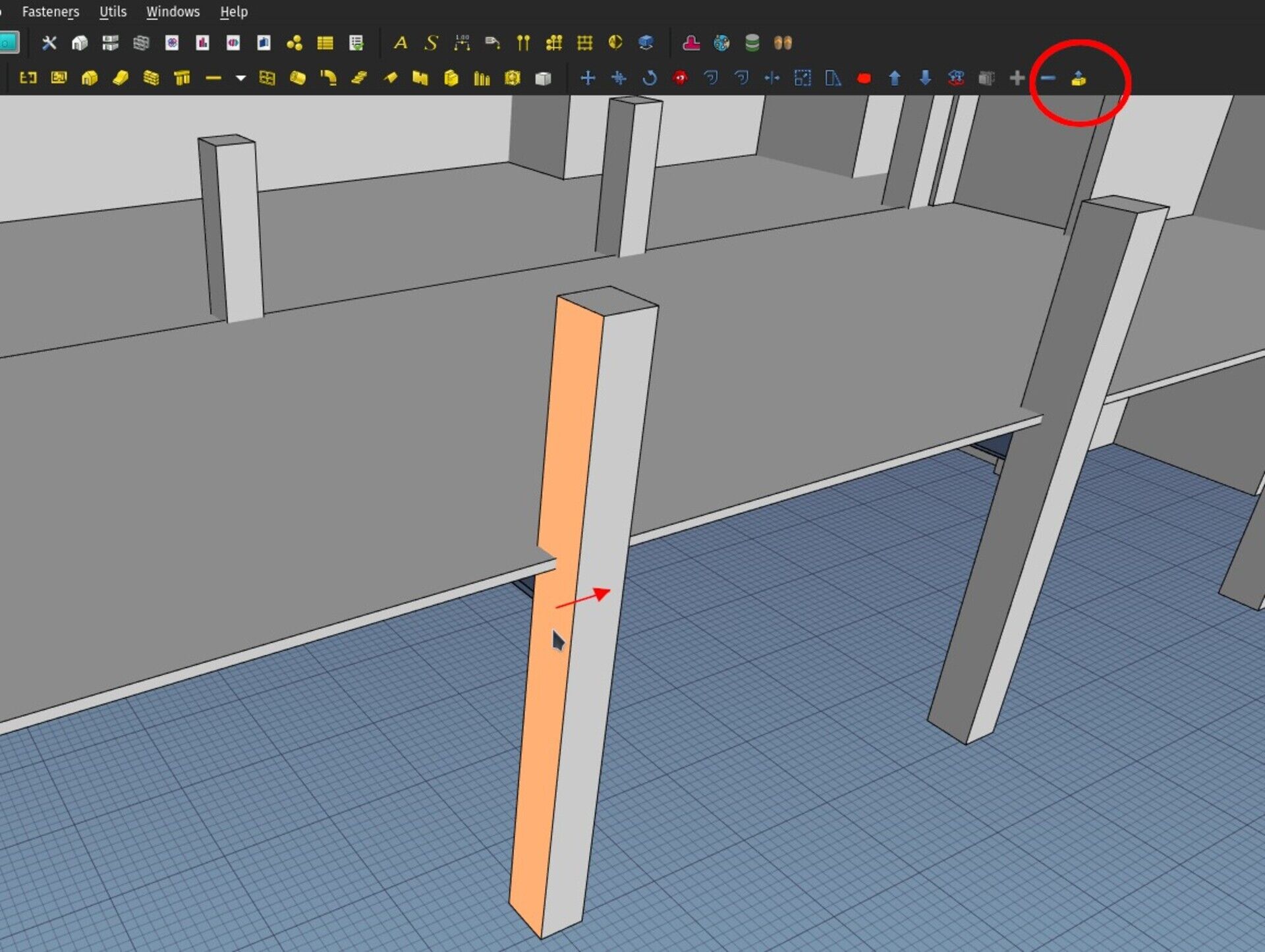Select the Rotate tool
The image size is (1265, 952).
coord(650,78)
